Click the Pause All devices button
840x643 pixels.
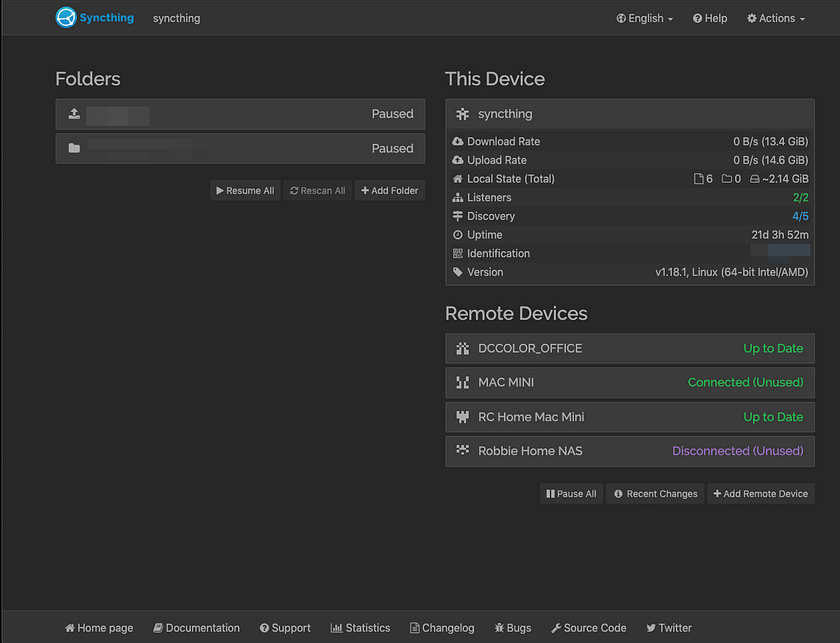pyautogui.click(x=571, y=494)
